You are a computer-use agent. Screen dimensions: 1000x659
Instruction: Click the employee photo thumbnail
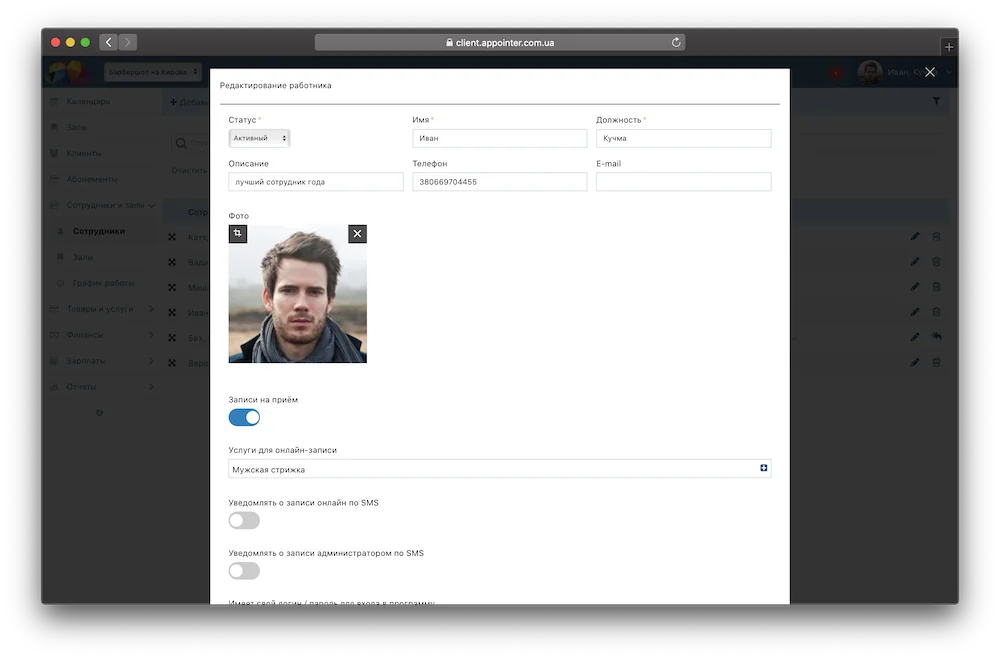[298, 293]
